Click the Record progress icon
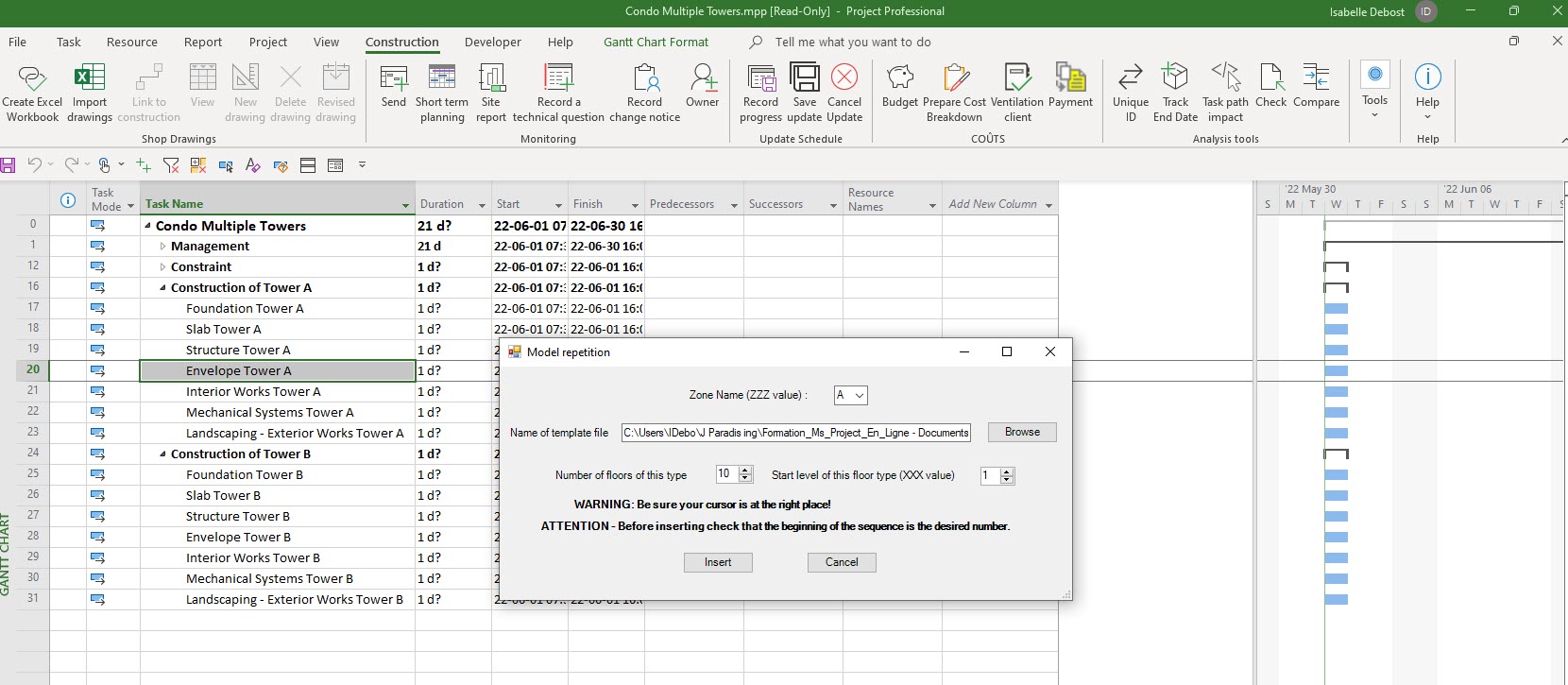This screenshot has height=685, width=1568. 760,78
